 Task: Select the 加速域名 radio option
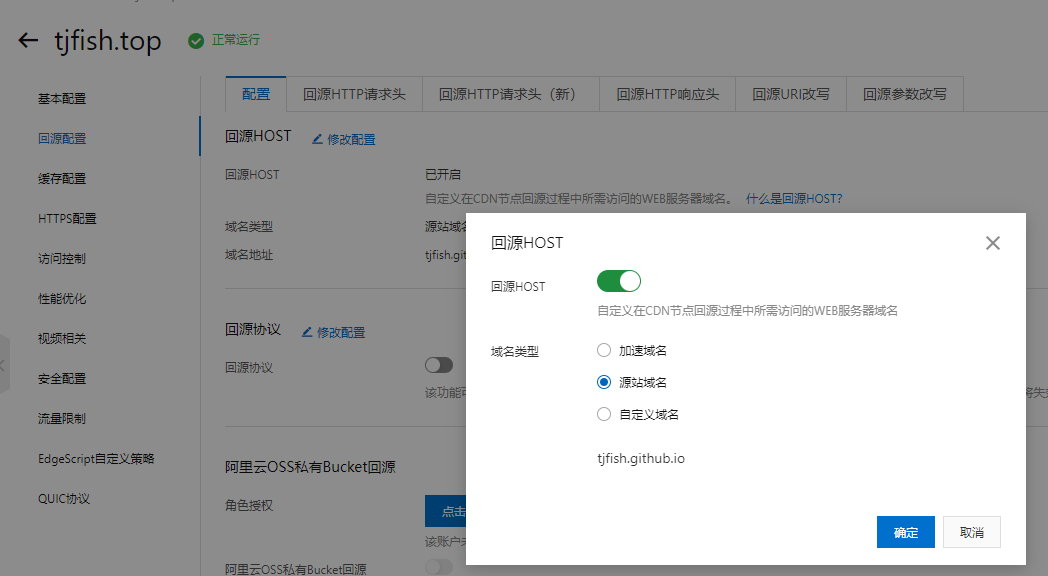pyautogui.click(x=603, y=350)
